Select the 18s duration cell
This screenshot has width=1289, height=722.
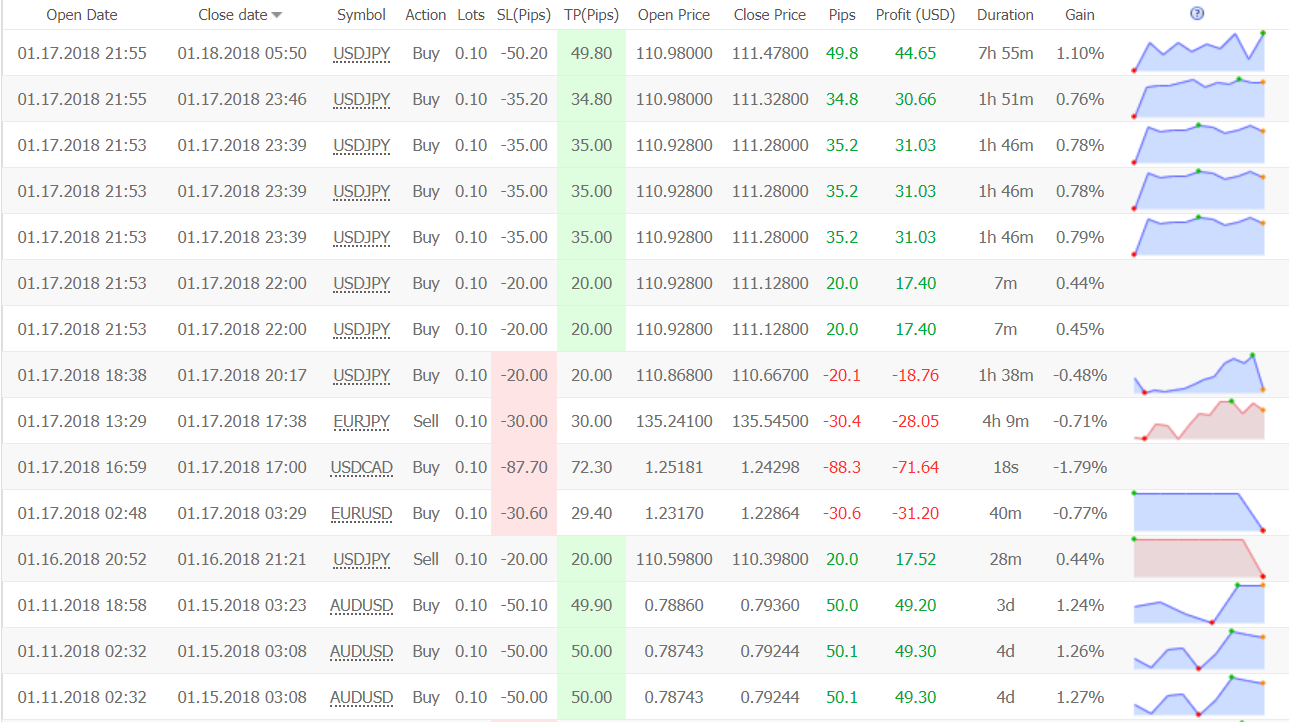(x=1006, y=468)
